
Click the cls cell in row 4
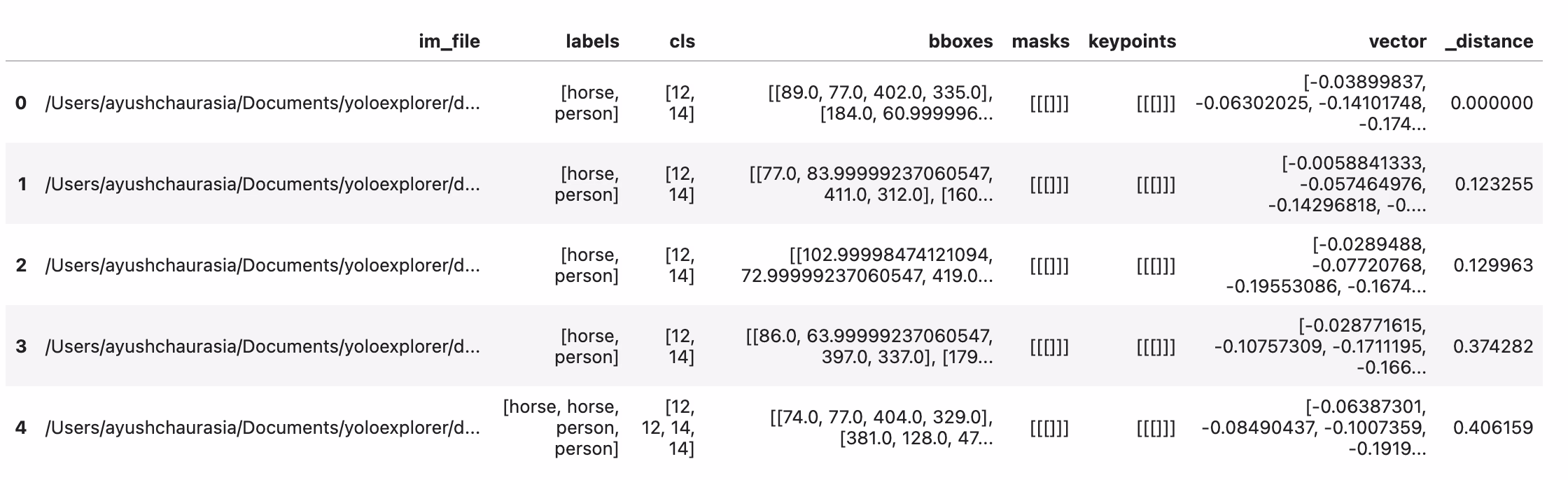point(668,428)
